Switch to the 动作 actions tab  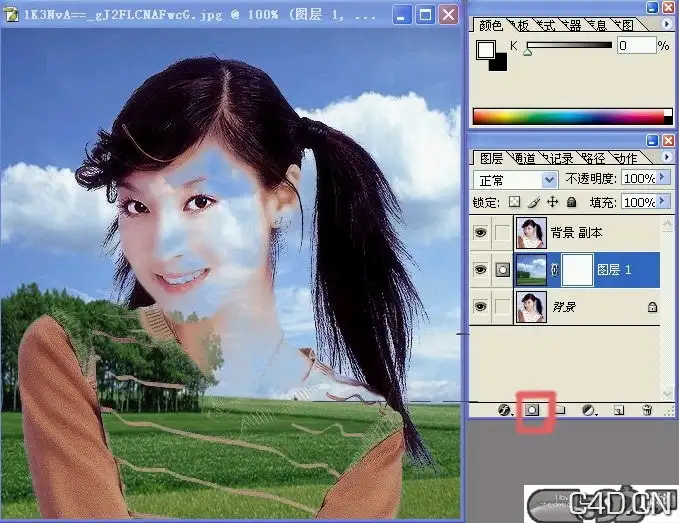click(x=624, y=158)
